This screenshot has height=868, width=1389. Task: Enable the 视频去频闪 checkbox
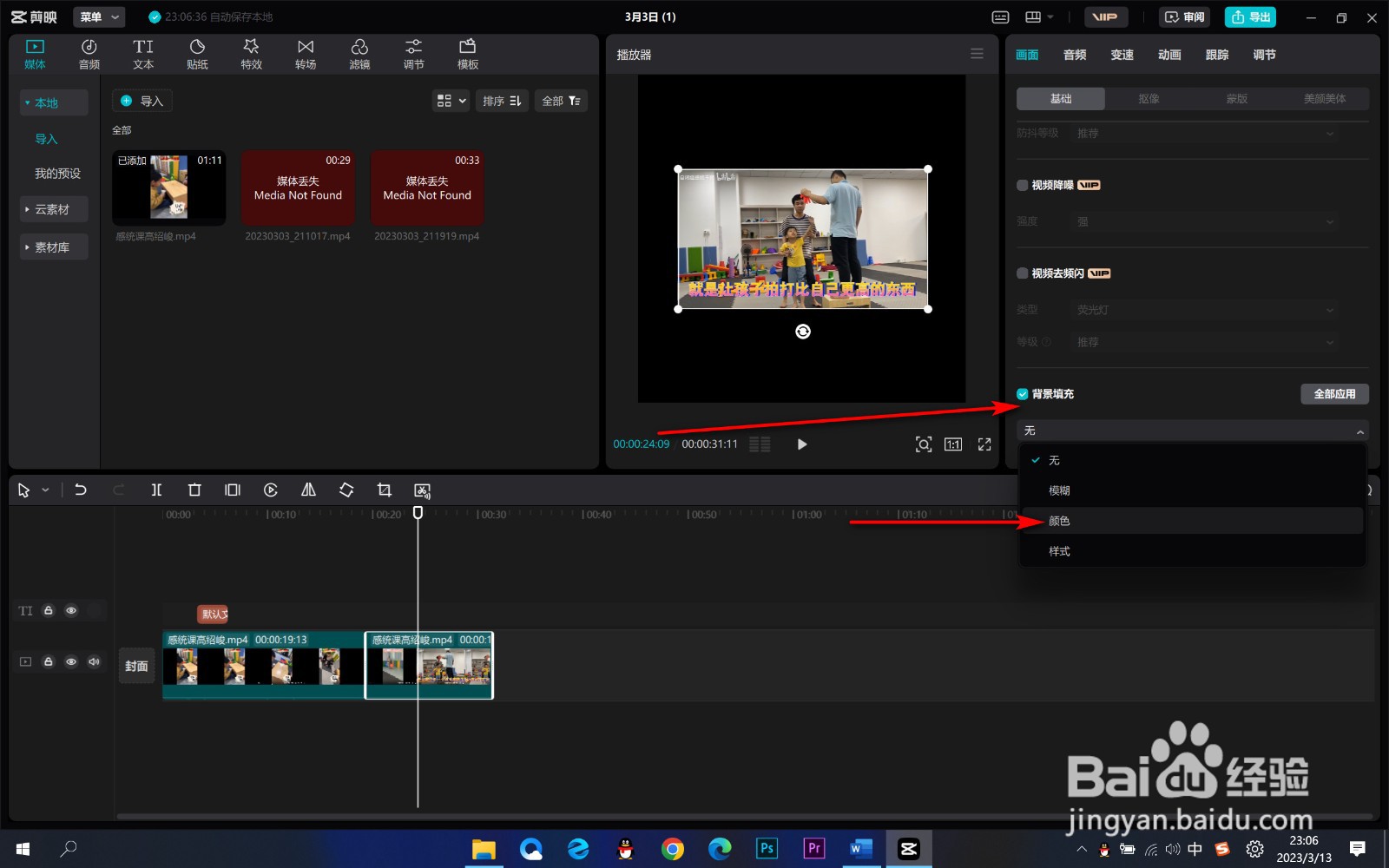click(x=1023, y=273)
